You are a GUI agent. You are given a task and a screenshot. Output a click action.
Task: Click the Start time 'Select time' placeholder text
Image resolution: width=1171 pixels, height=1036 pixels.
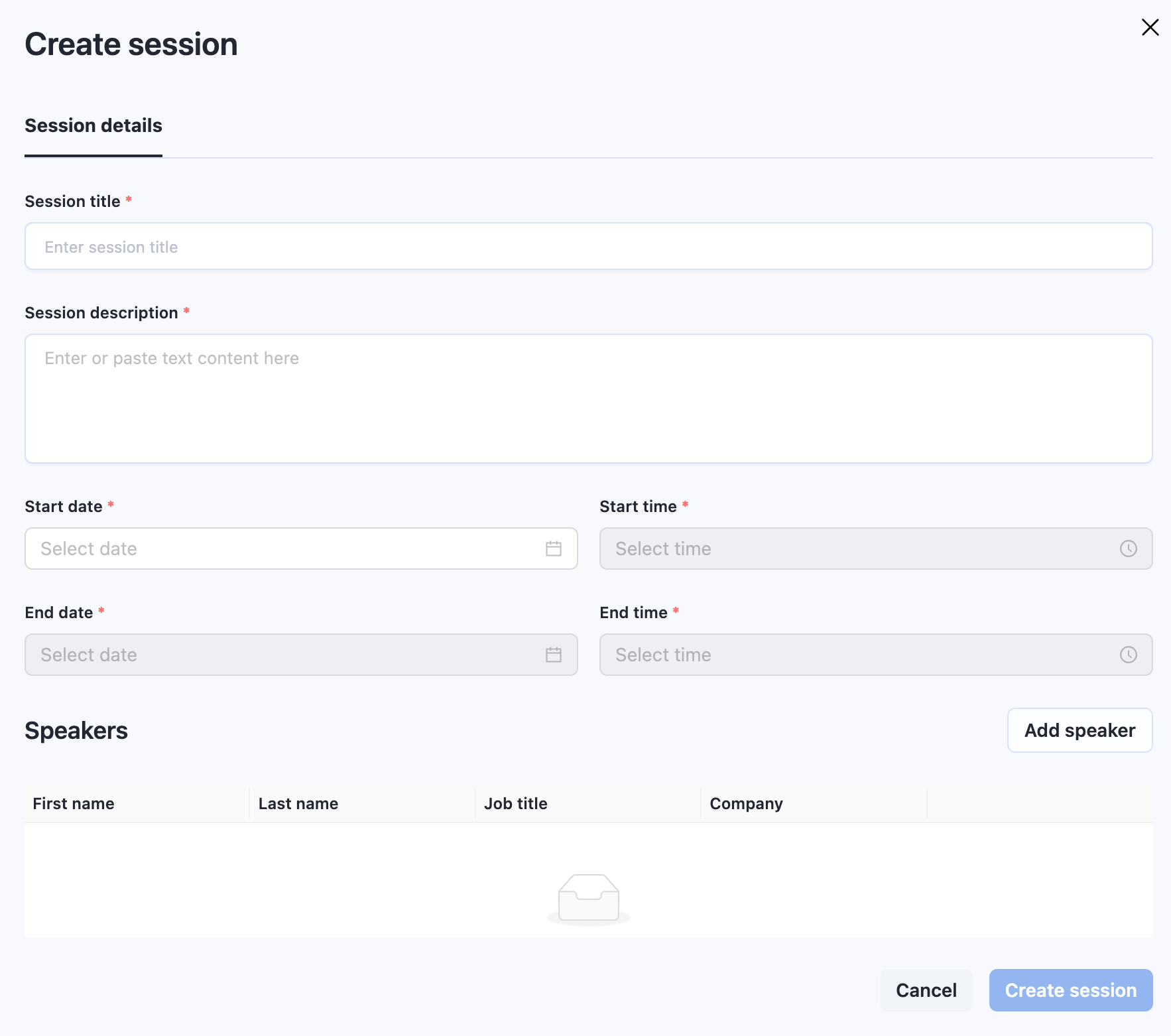point(663,549)
